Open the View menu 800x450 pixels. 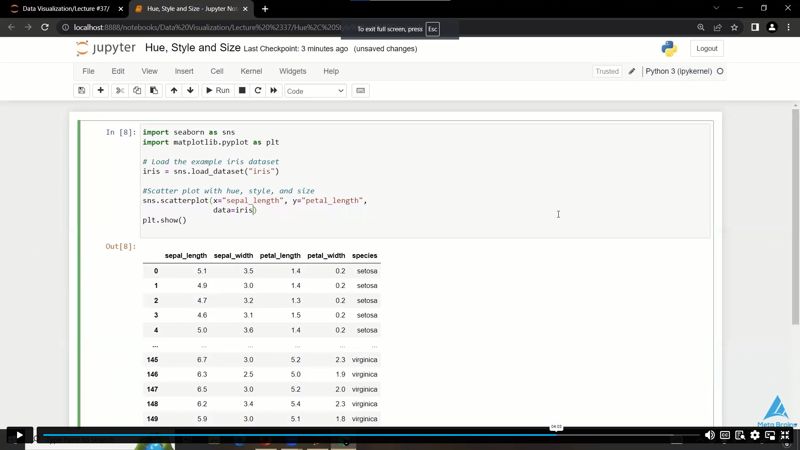pos(149,71)
